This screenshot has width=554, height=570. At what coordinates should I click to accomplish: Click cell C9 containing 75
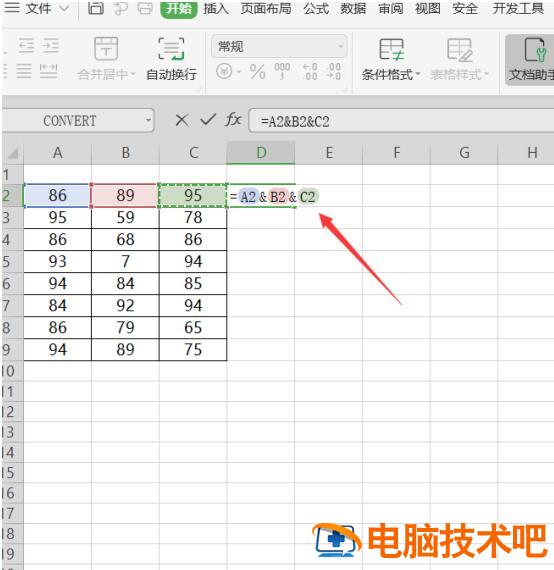pos(193,350)
